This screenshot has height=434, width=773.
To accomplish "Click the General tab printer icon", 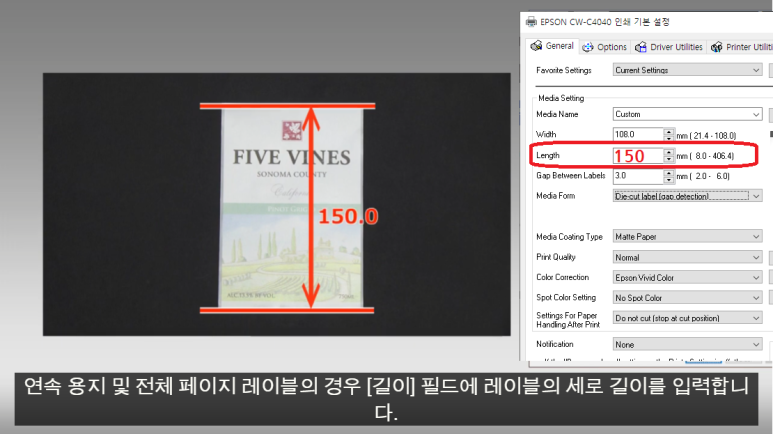I will [x=536, y=46].
